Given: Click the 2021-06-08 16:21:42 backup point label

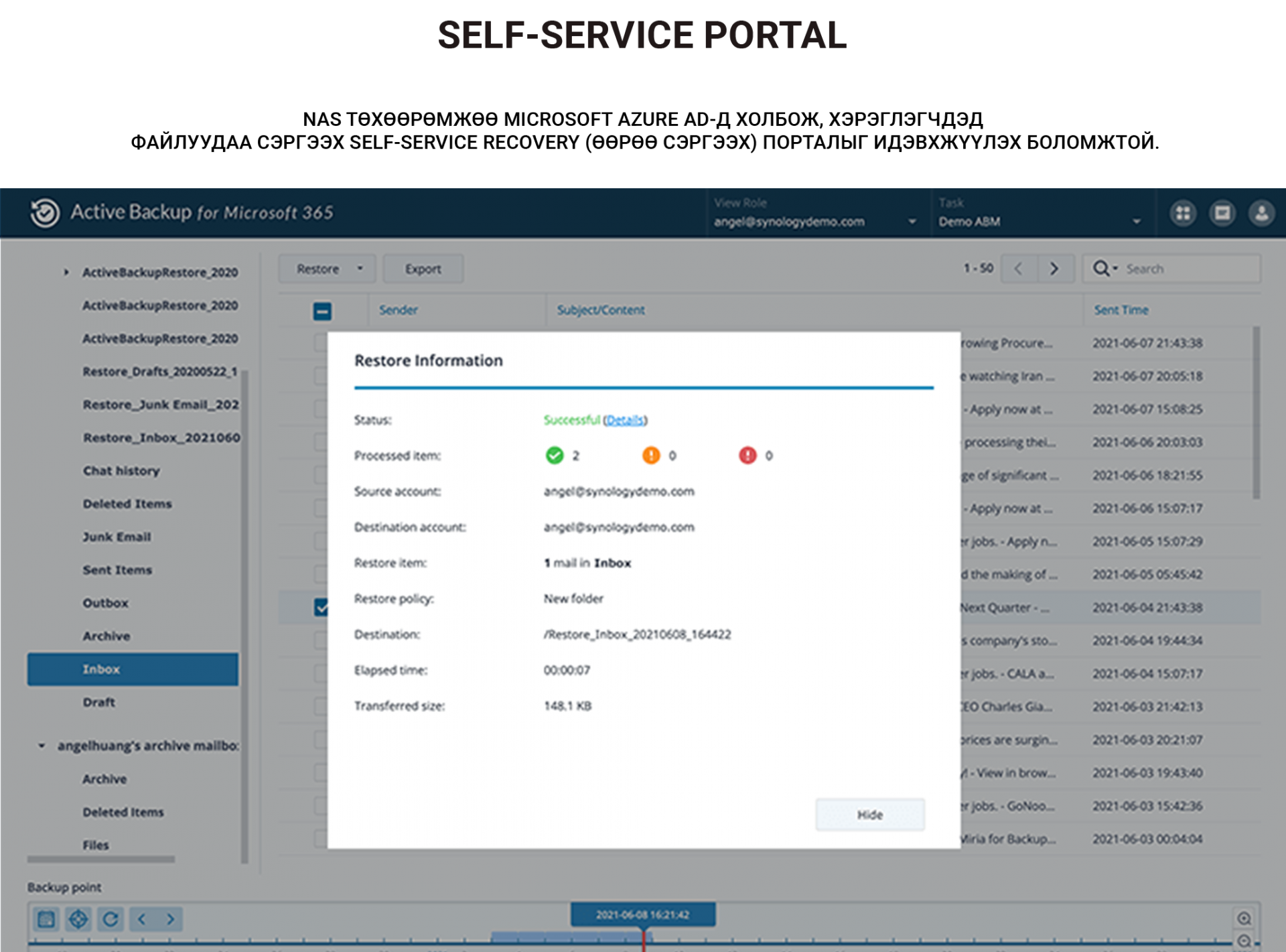Looking at the screenshot, I should [643, 914].
